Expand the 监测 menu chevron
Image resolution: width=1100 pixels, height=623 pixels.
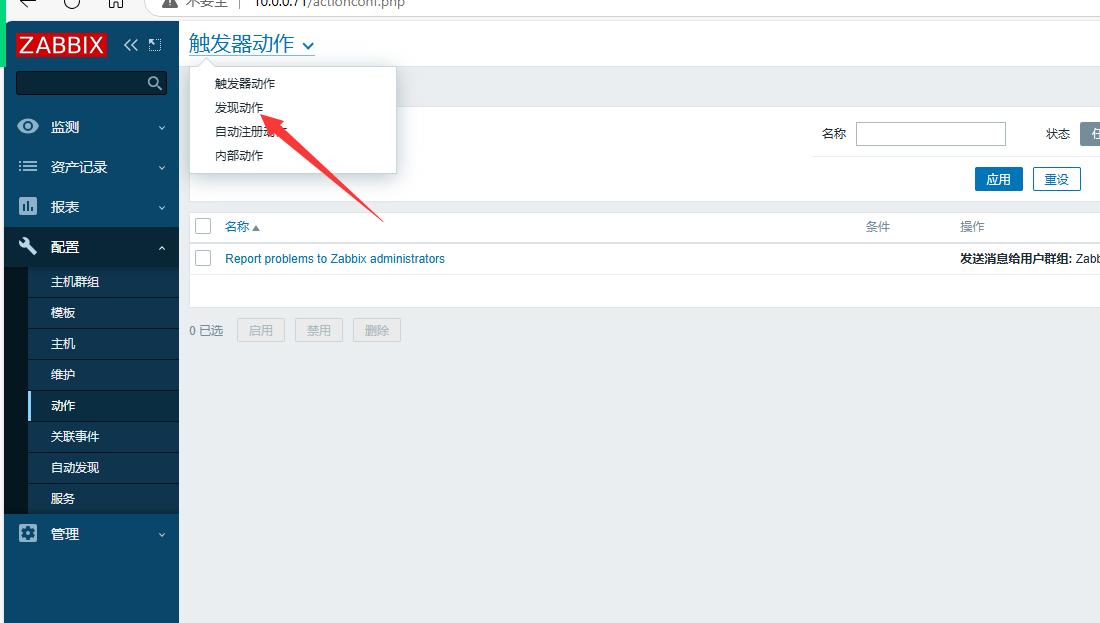pyautogui.click(x=162, y=128)
